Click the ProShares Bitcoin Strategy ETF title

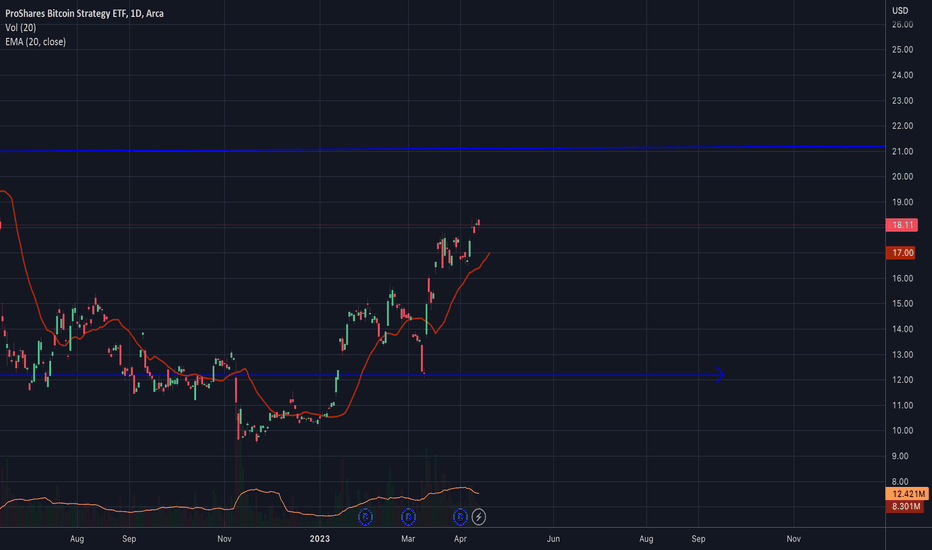84,13
